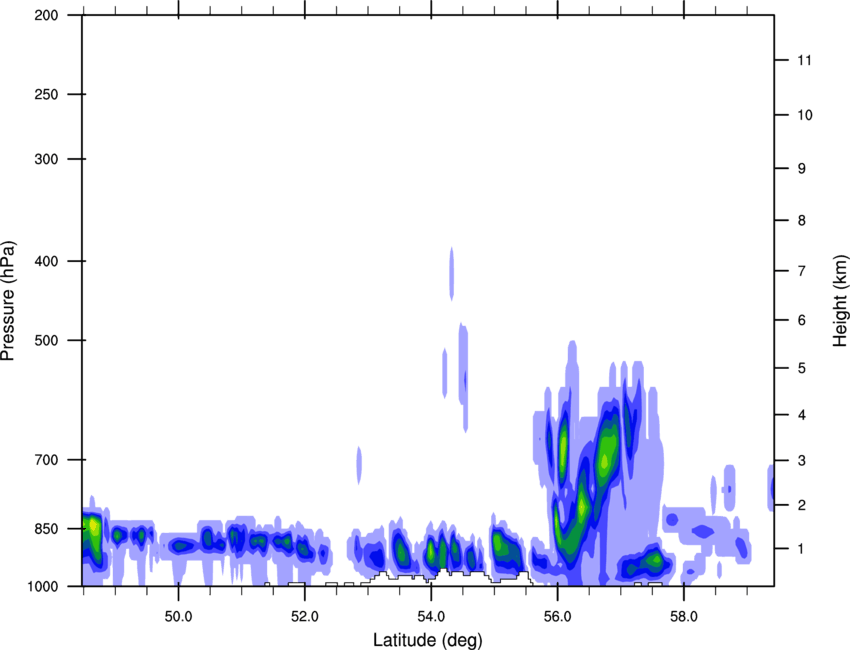Image resolution: width=850 pixels, height=650 pixels.
Task: Click the 3 km height label
Action: click(x=802, y=461)
